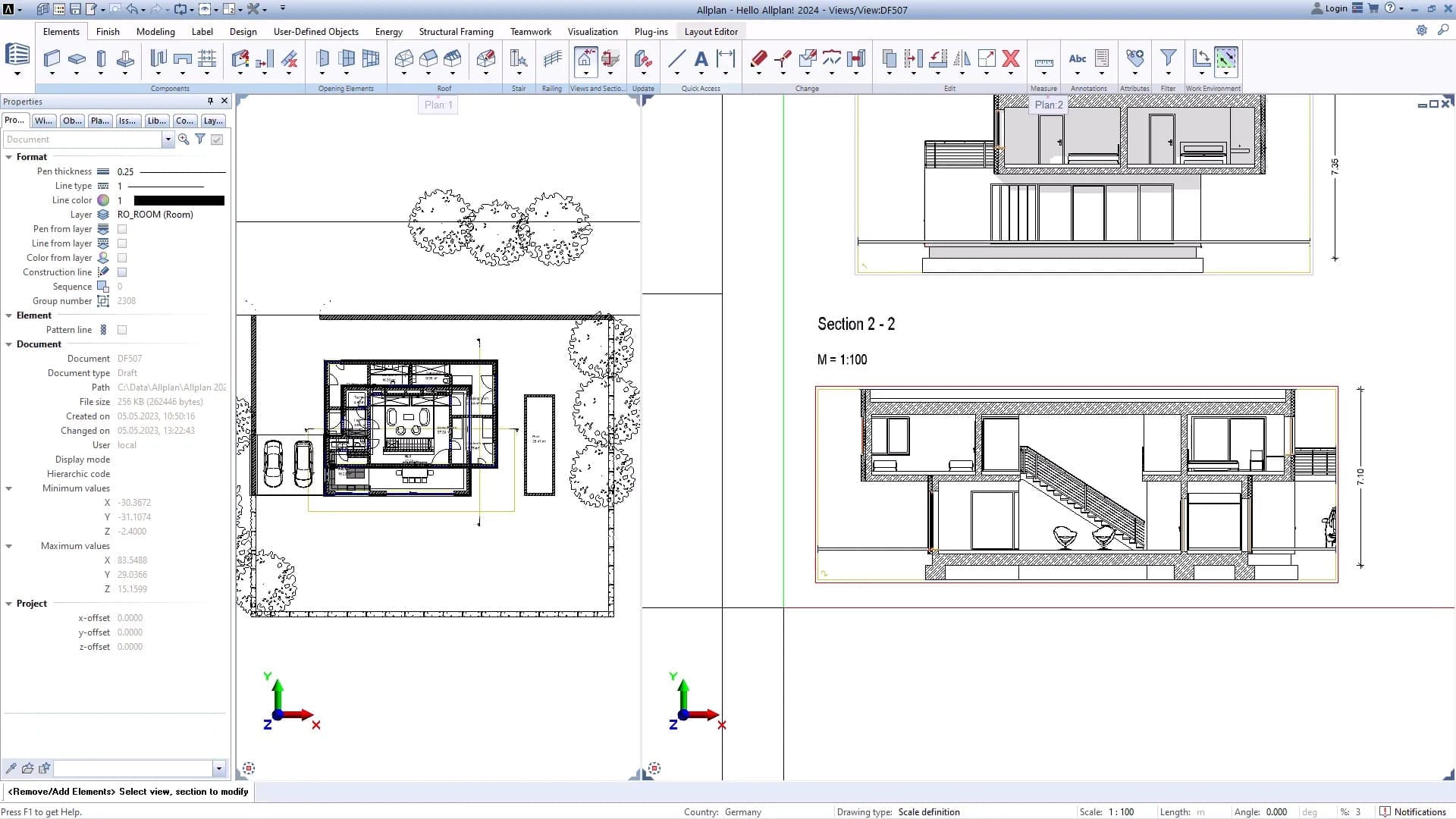This screenshot has height=819, width=1456.
Task: Click the Door opening element icon
Action: [x=322, y=58]
